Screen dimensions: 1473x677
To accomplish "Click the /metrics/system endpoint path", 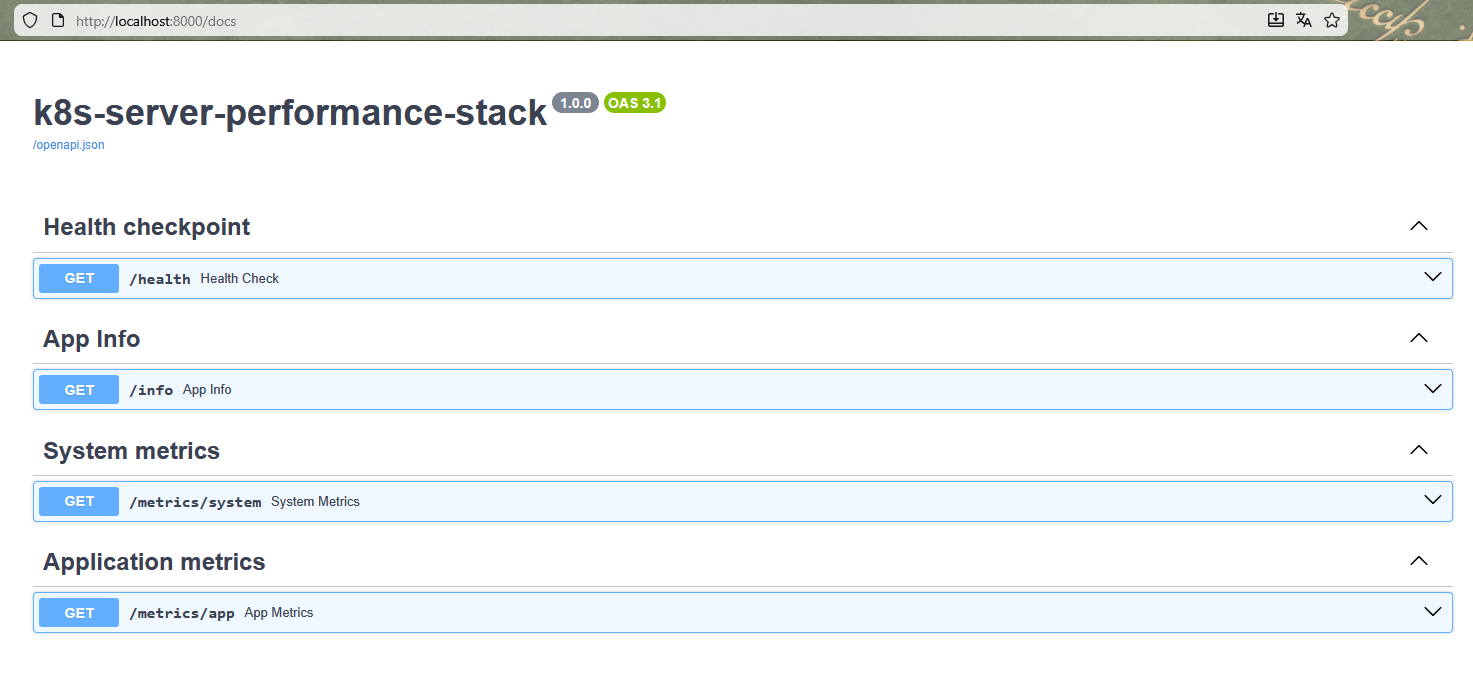I will tap(195, 502).
